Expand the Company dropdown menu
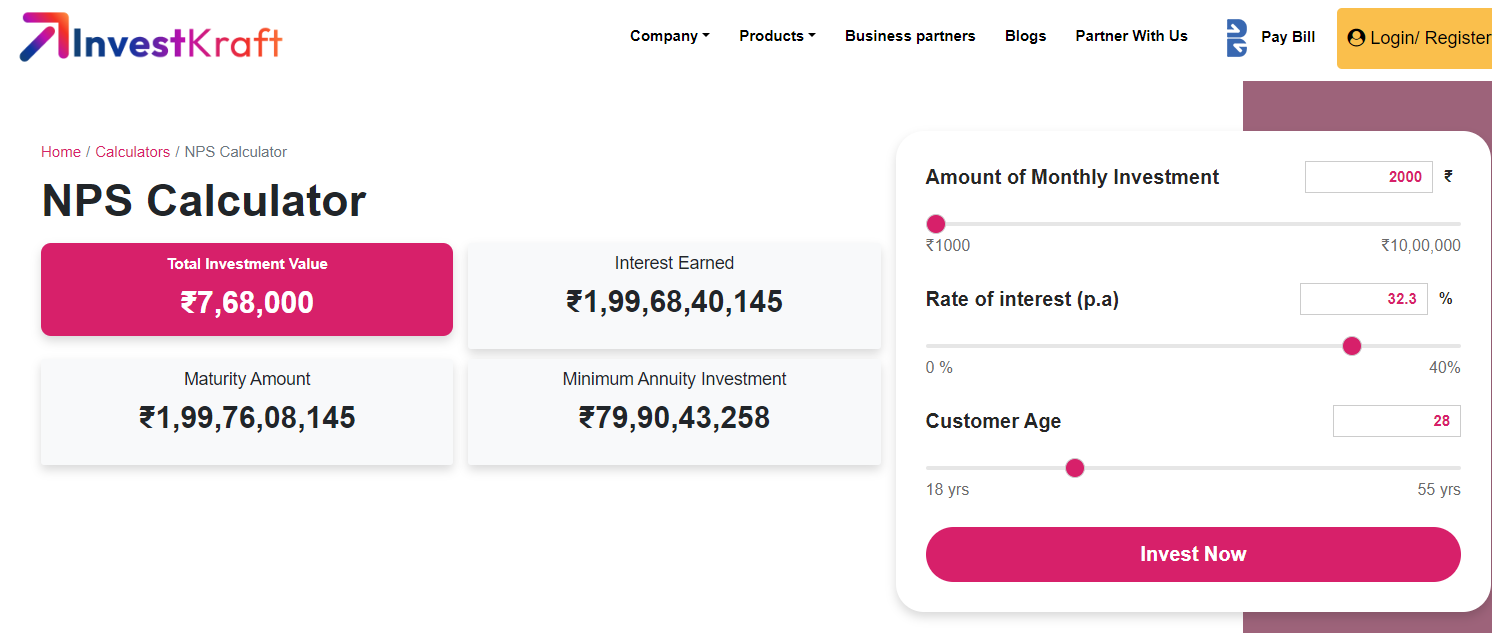Viewport: 1492px width, 633px height. click(669, 36)
